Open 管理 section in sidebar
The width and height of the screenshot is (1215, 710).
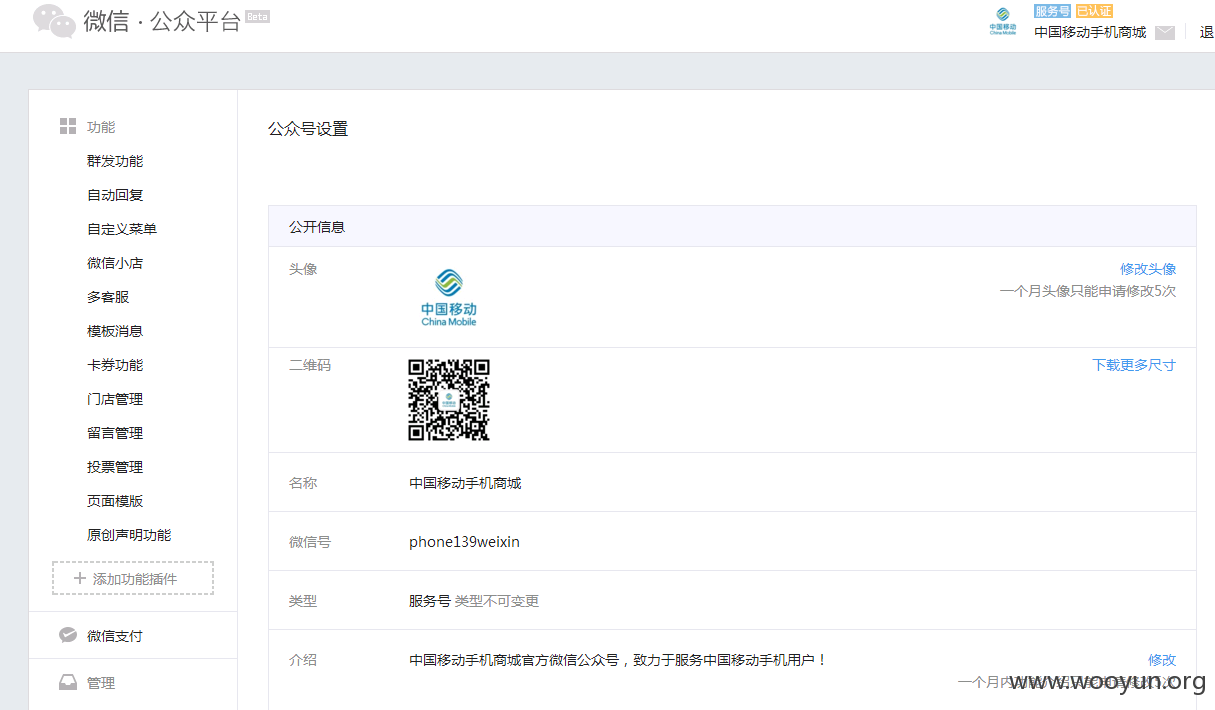coord(101,683)
